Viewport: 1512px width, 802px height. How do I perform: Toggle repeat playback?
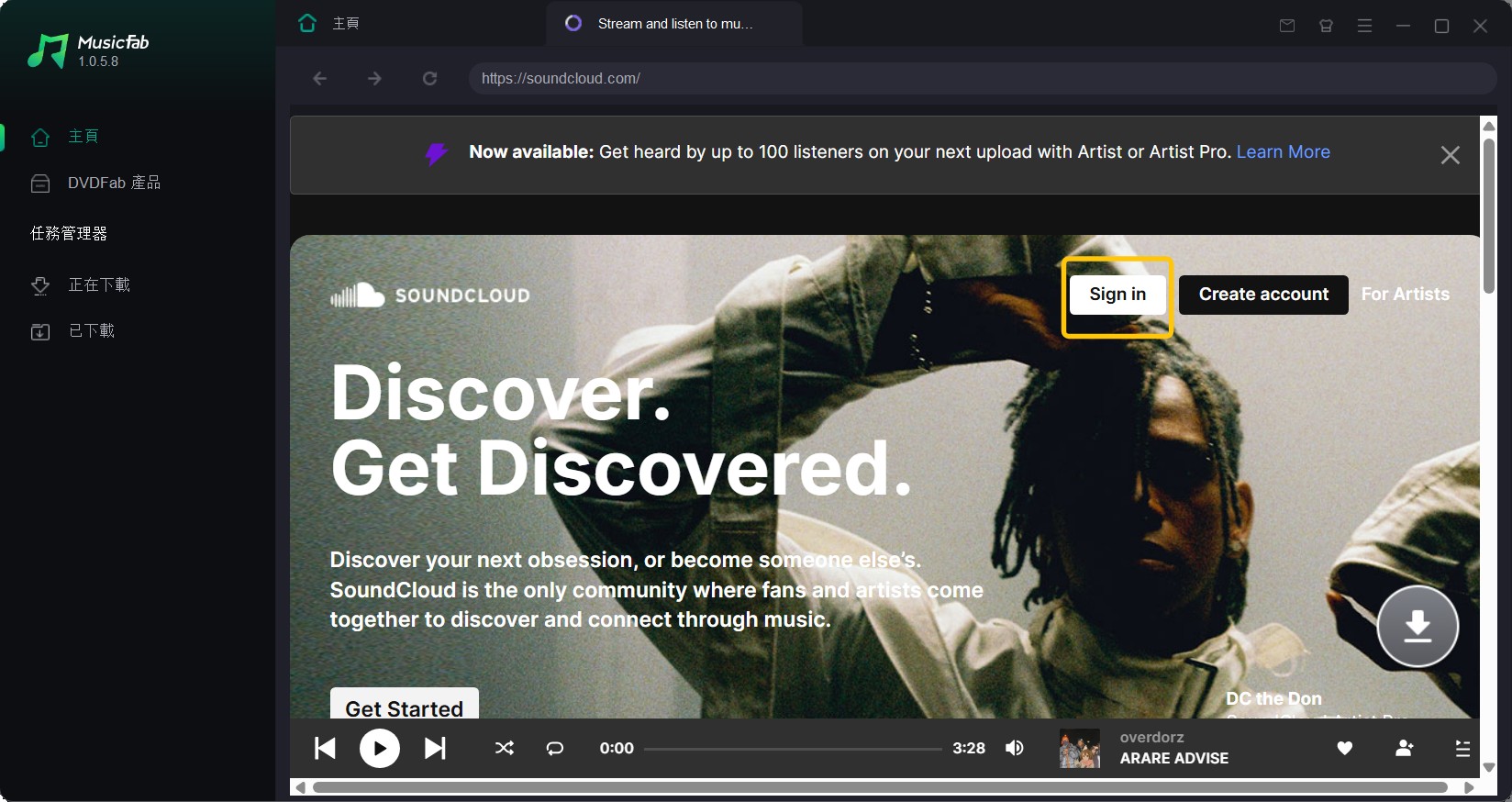(x=555, y=749)
